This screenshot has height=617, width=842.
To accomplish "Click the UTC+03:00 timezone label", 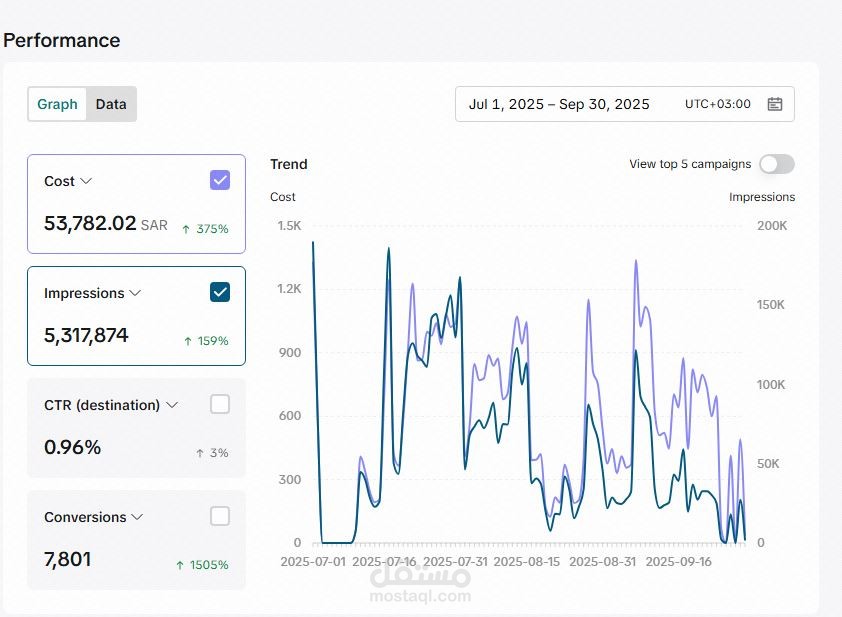I will click(x=717, y=104).
